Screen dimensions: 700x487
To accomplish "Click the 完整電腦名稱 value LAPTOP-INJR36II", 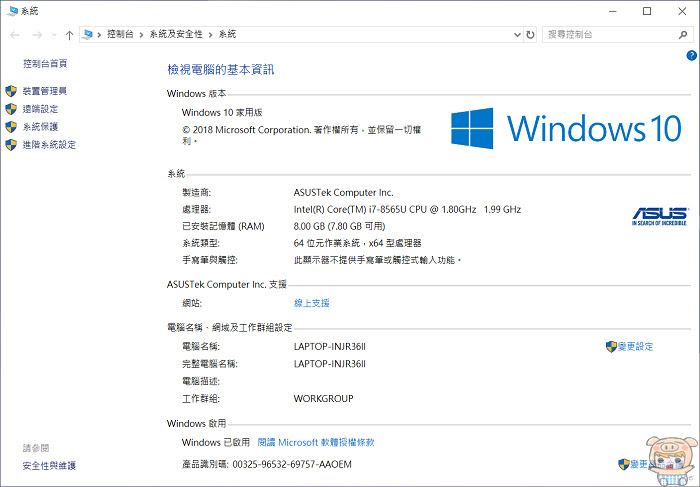I will (329, 364).
